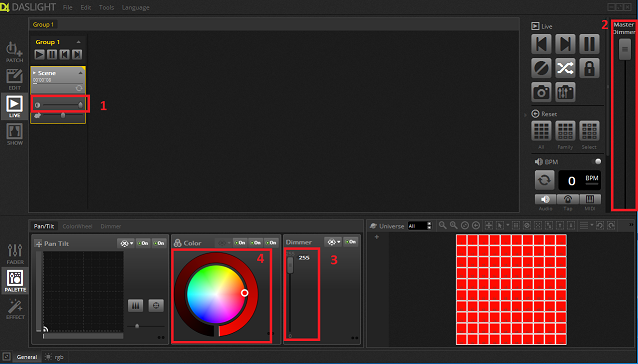Click the blackout circle-slash icon
Image resolution: width=638 pixels, height=364 pixels.
pos(541,68)
